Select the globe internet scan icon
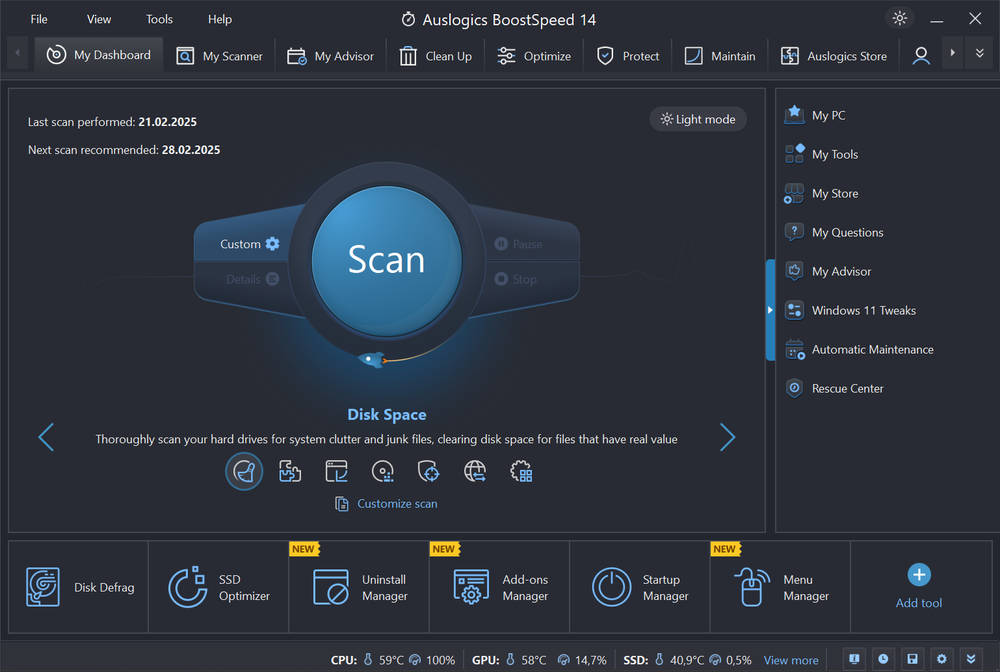This screenshot has width=1000, height=672. coord(475,470)
